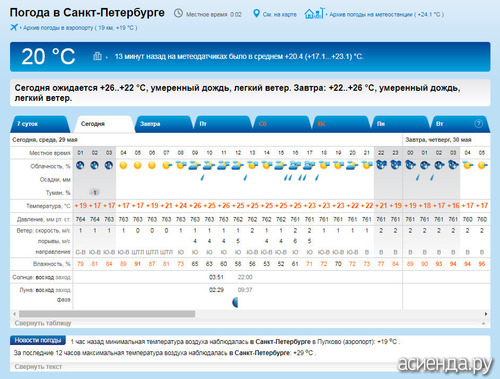Screen dimensions: 500x379
Task: Click the night cloud icon for hour 22
Action: [x=381, y=165]
